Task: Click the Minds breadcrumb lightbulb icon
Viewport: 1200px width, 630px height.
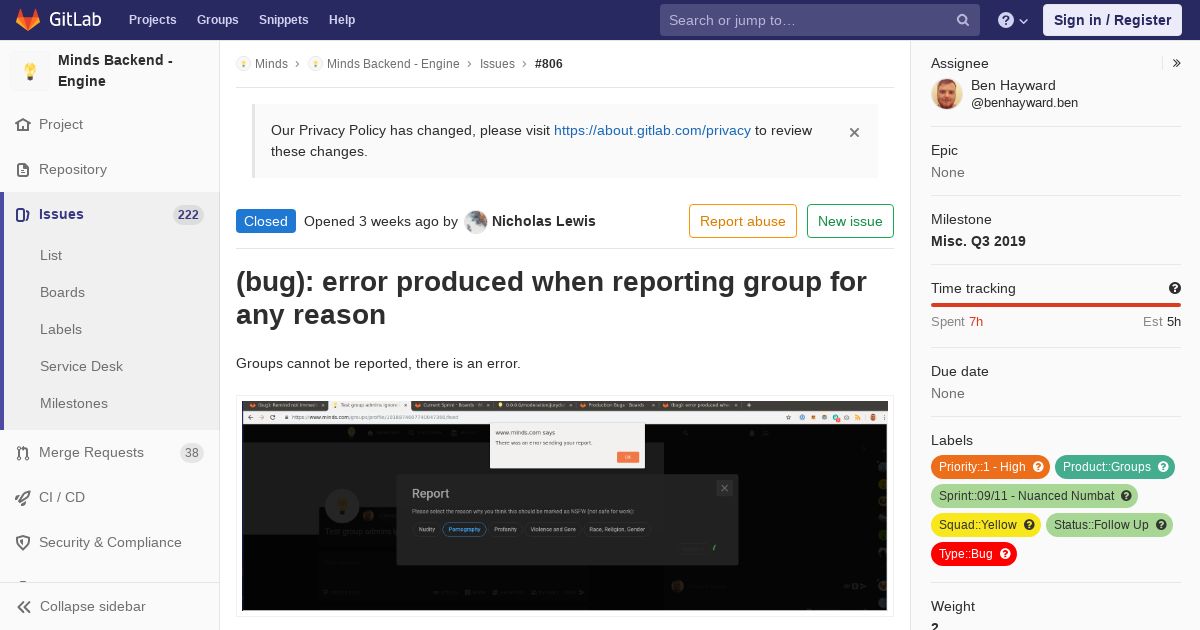Action: point(243,64)
